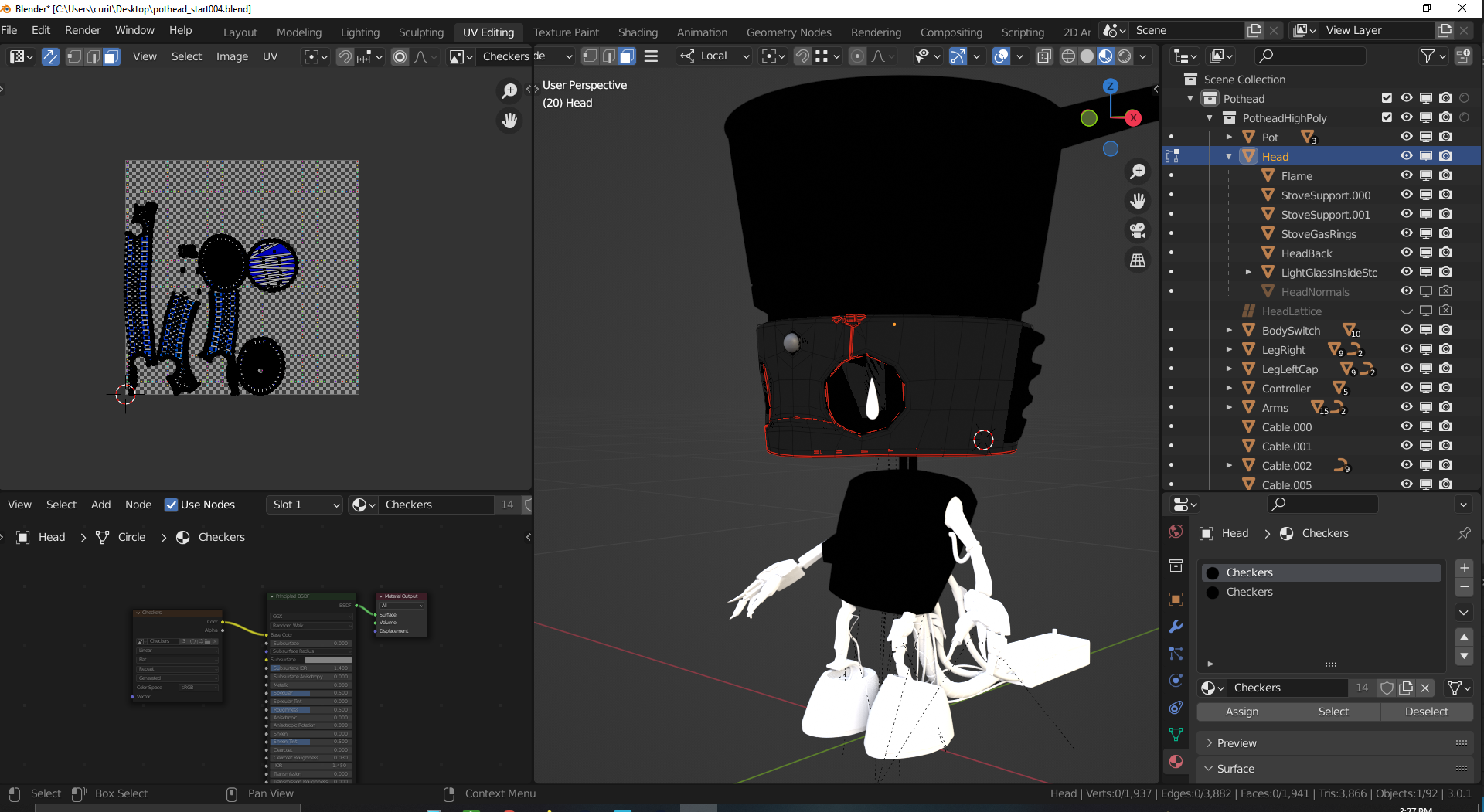The height and width of the screenshot is (812, 1484).
Task: Switch to orthographic grid view icon
Action: point(1138,260)
